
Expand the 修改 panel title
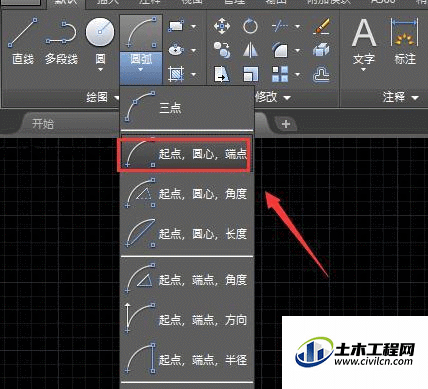273,97
